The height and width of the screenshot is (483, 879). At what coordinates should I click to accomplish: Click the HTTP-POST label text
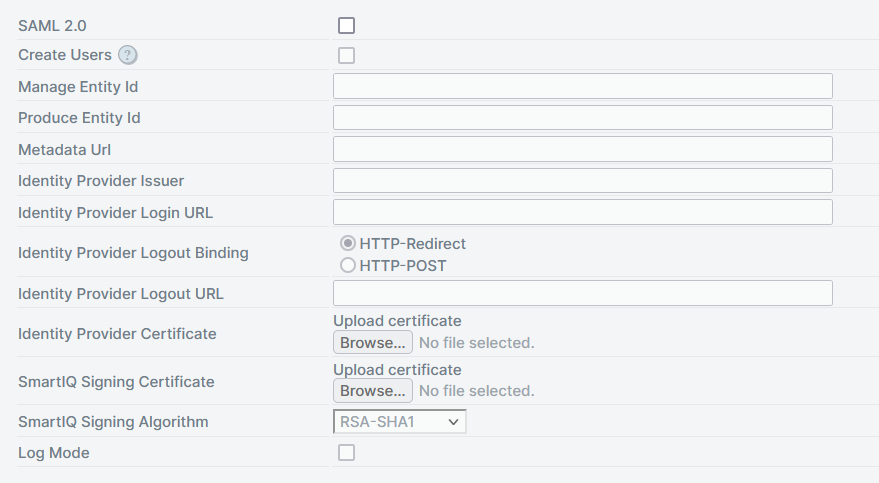[x=403, y=266]
